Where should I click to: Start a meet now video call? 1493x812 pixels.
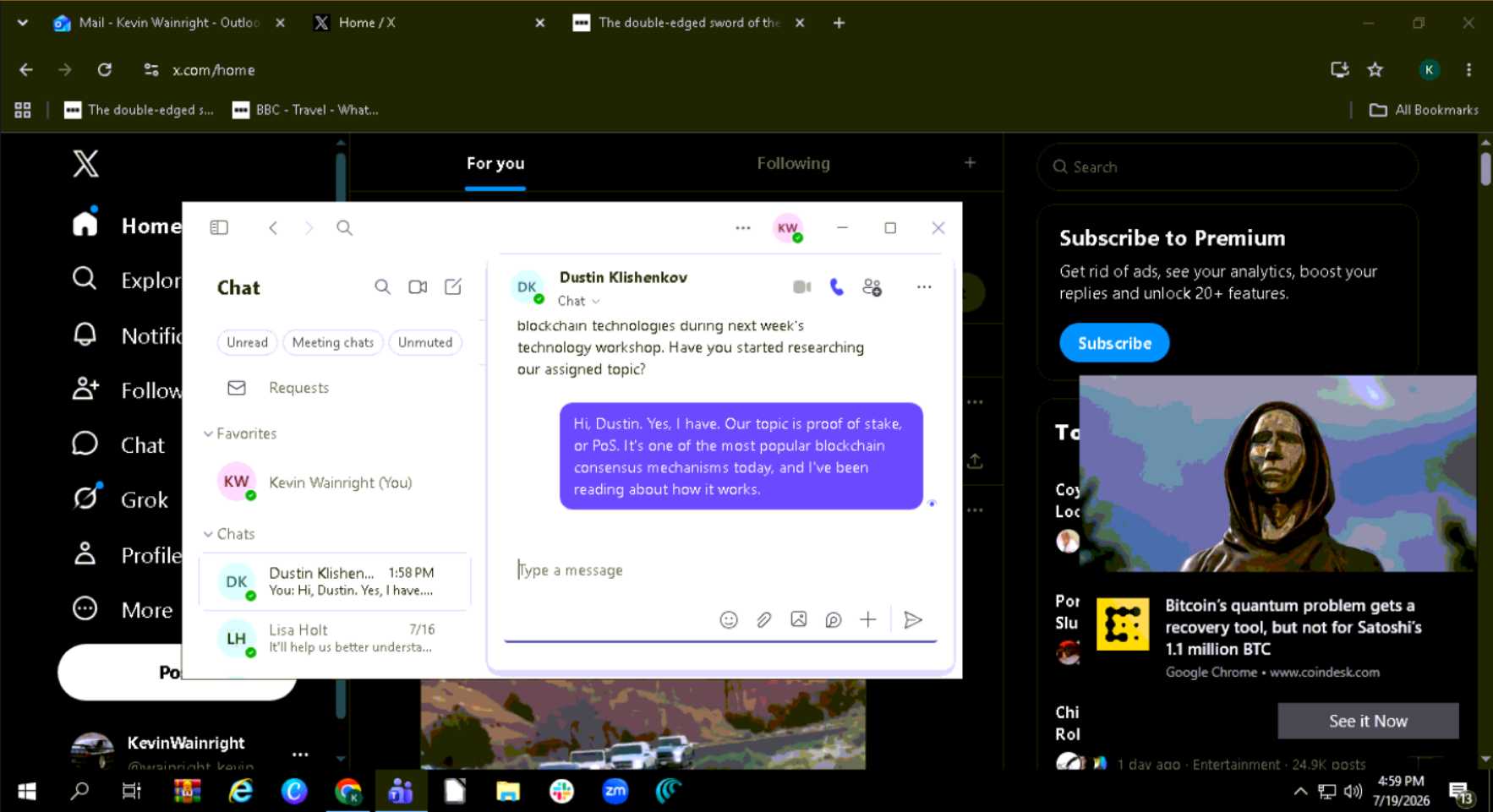[418, 287]
